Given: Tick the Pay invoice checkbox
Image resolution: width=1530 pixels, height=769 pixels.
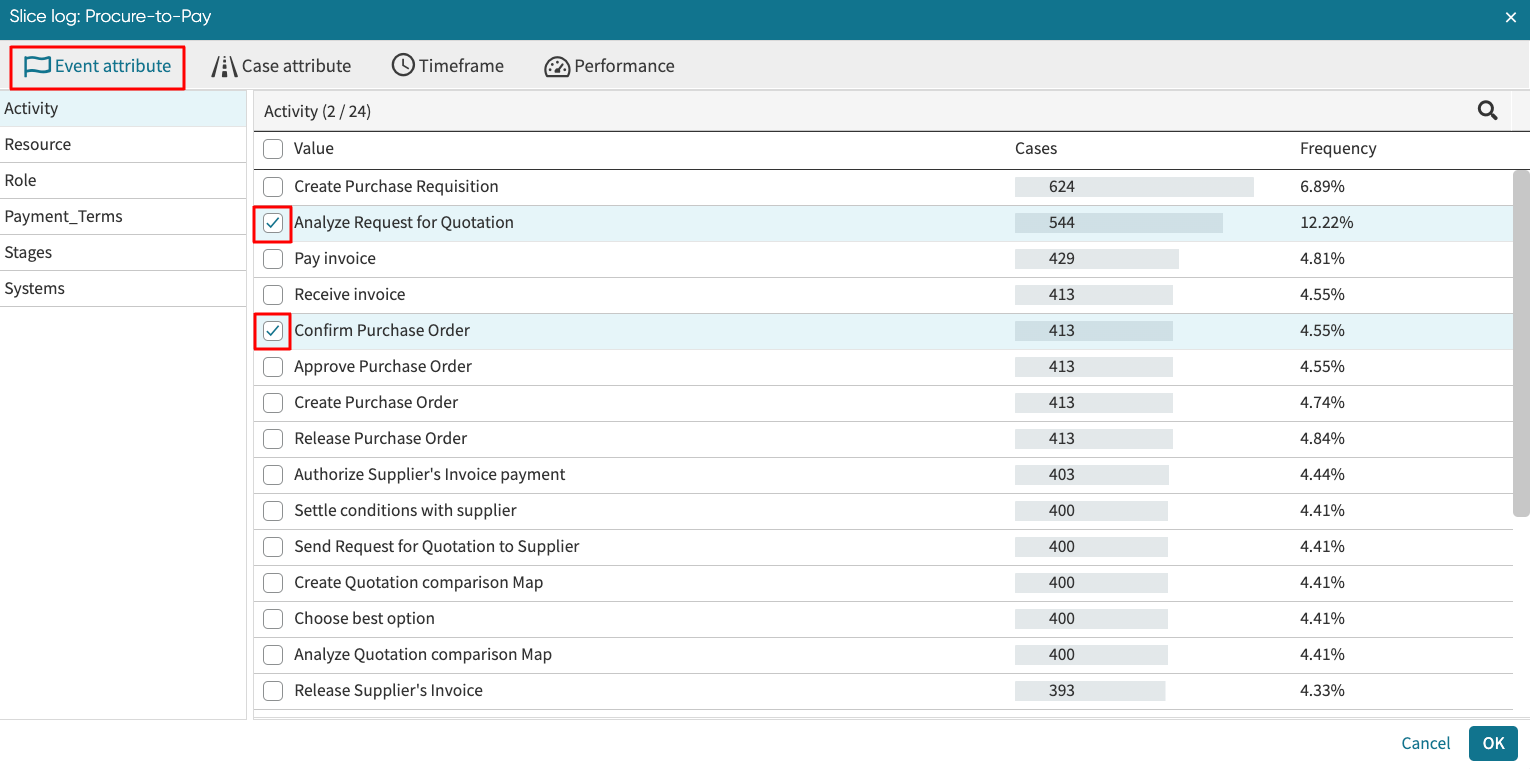Looking at the screenshot, I should [273, 259].
